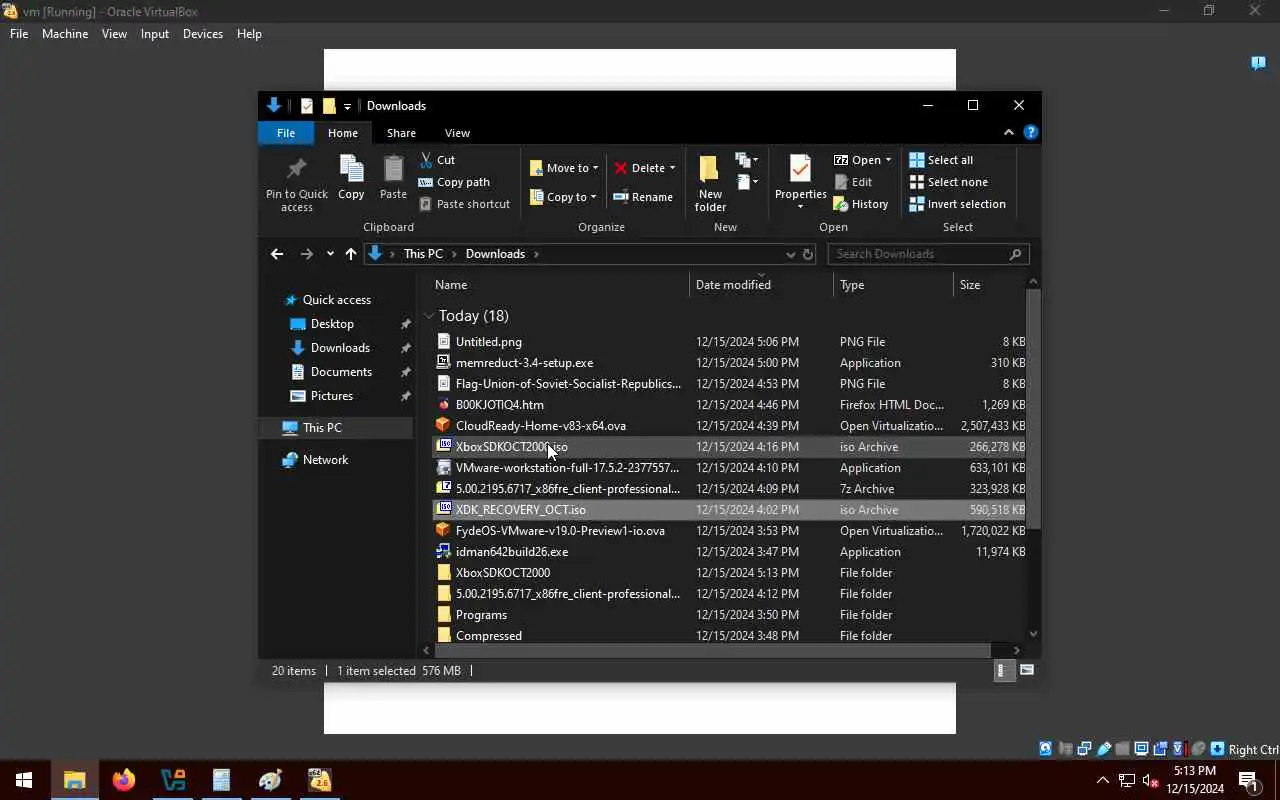This screenshot has width=1280, height=800.
Task: Open the File ribbon tab
Action: (x=286, y=133)
